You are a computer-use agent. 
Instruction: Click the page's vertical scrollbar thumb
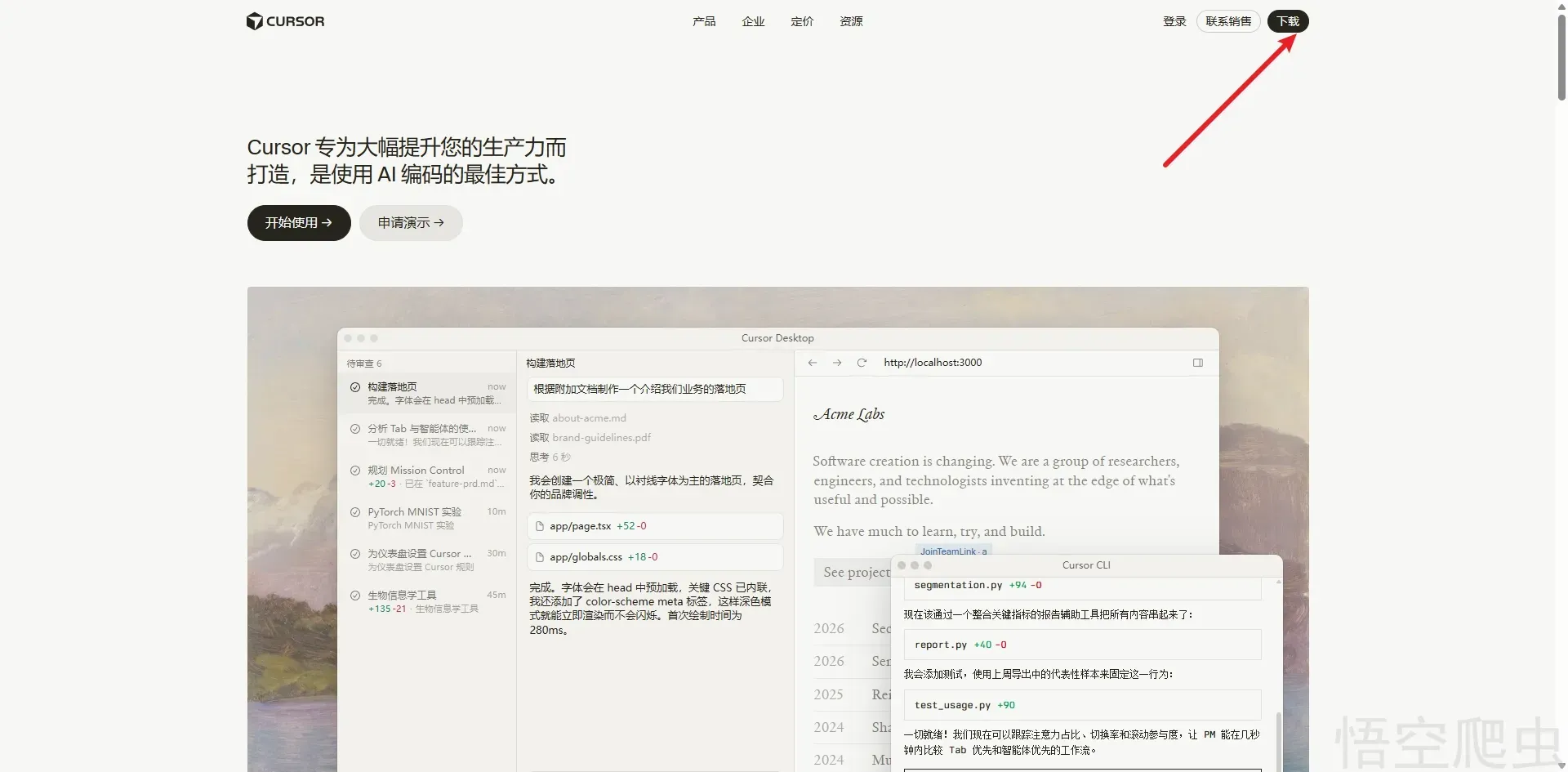(1561, 56)
